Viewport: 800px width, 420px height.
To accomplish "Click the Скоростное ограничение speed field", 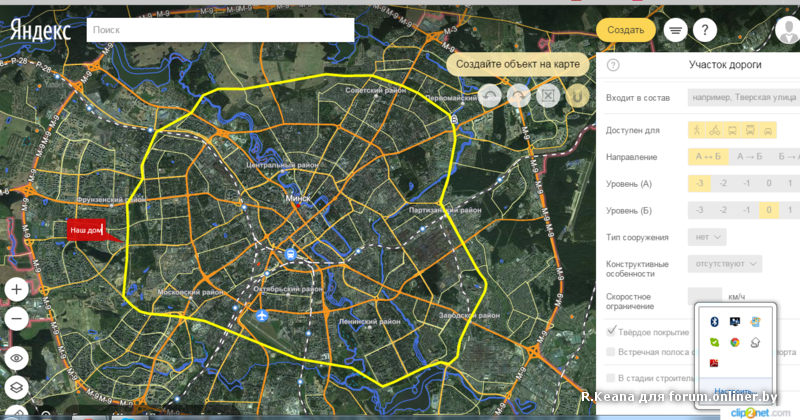I will pos(705,297).
